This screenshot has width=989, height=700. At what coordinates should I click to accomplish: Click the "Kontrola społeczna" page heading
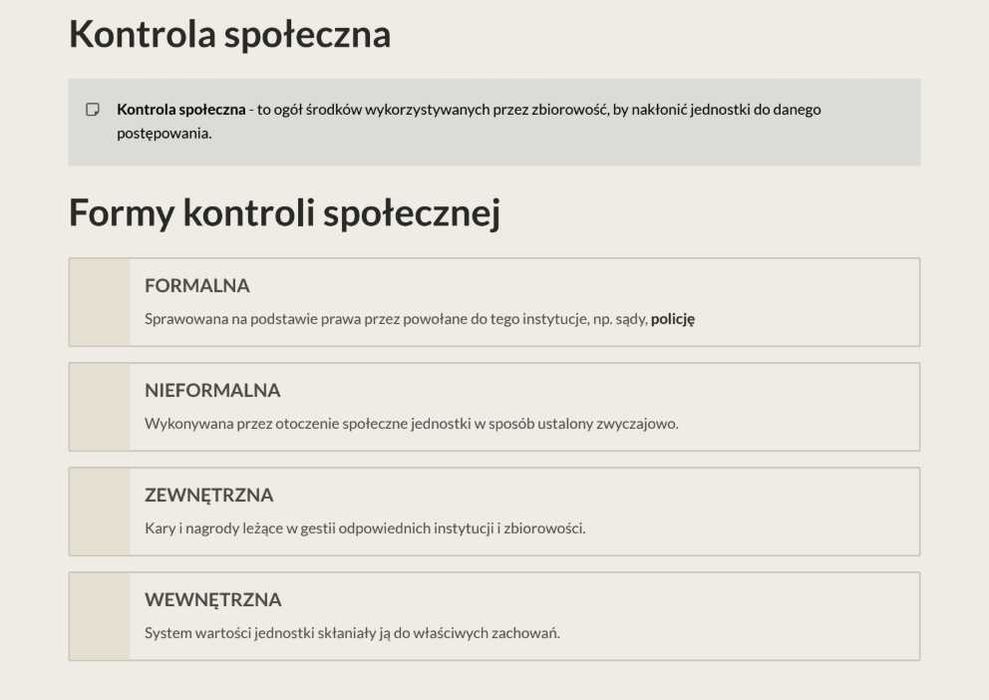point(229,34)
